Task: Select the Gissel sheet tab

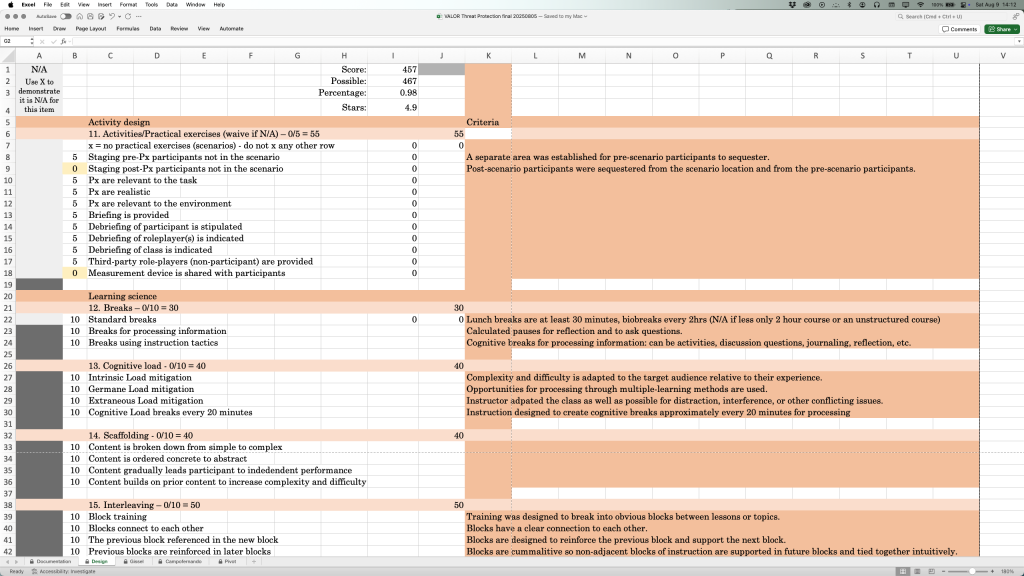Action: tap(133, 561)
